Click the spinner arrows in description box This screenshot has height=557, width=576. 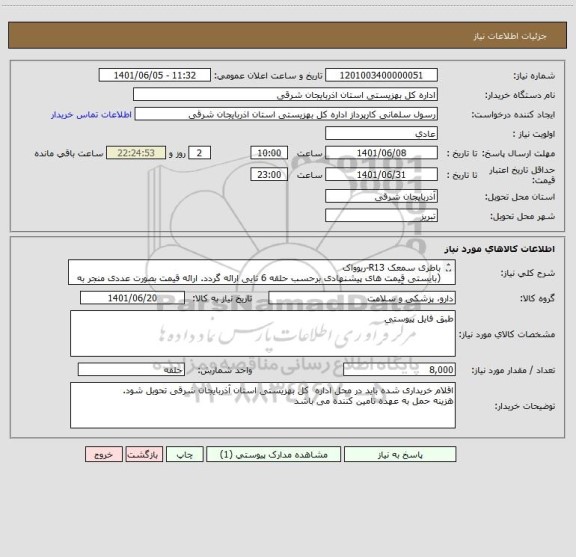coord(448,268)
